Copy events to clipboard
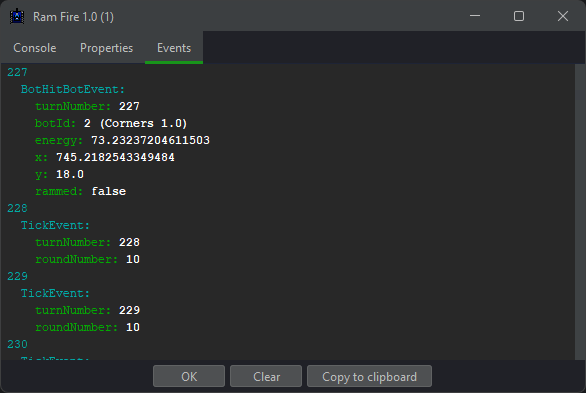This screenshot has height=393, width=586. coord(369,376)
